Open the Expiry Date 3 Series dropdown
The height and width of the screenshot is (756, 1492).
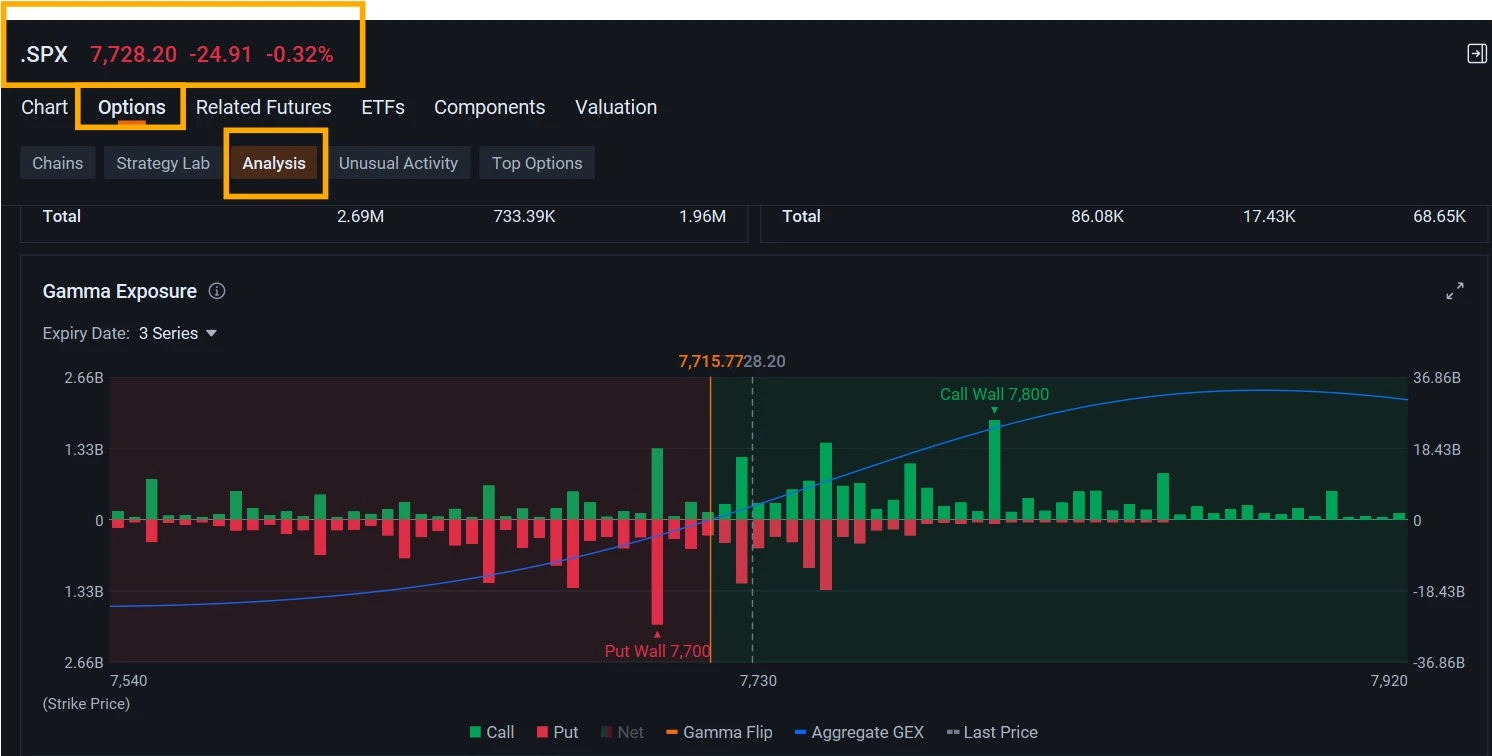pos(178,334)
